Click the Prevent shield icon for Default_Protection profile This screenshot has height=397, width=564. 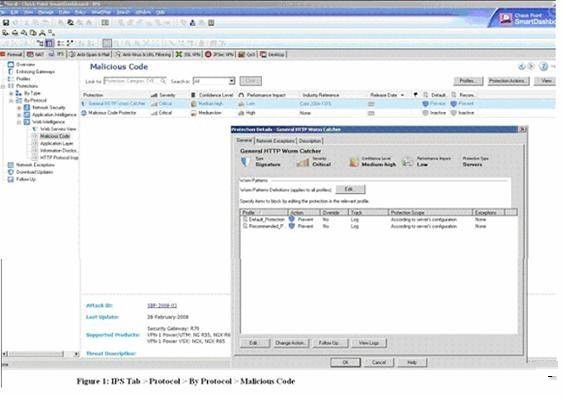(x=292, y=219)
